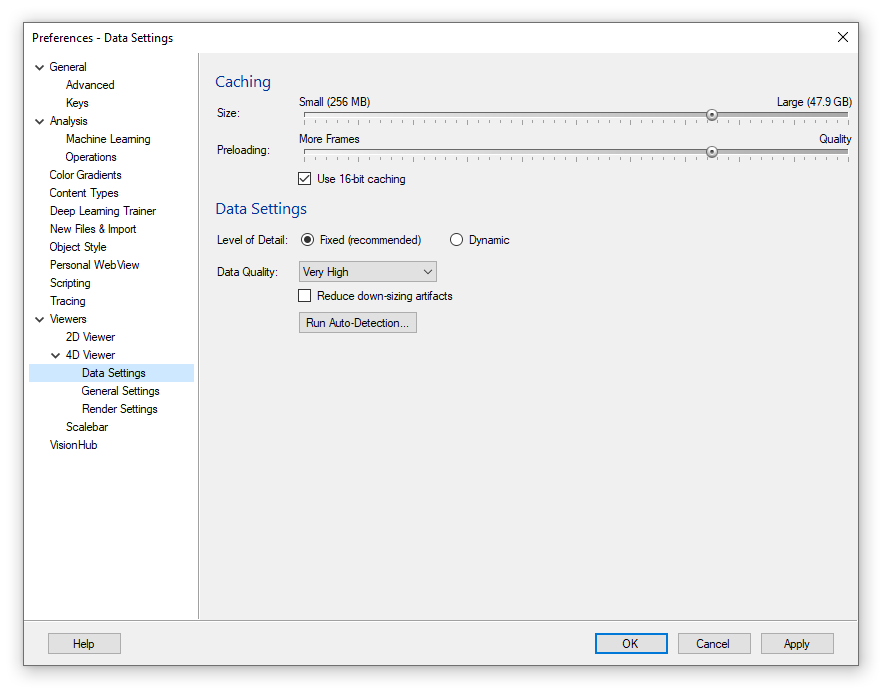885x700 pixels.
Task: Select the Dynamic level of detail
Action: (456, 240)
